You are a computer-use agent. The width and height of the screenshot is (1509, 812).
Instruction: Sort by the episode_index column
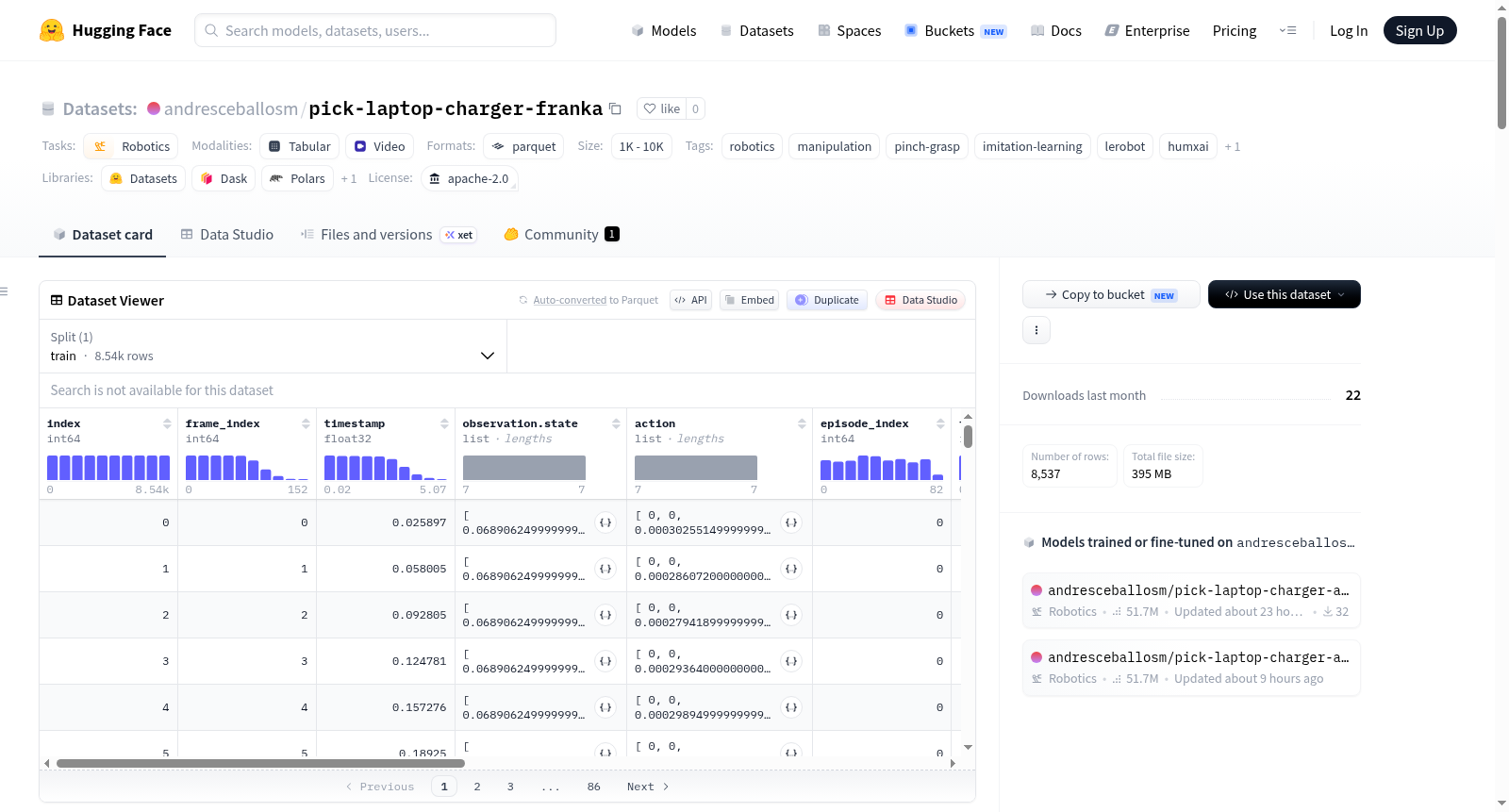940,423
